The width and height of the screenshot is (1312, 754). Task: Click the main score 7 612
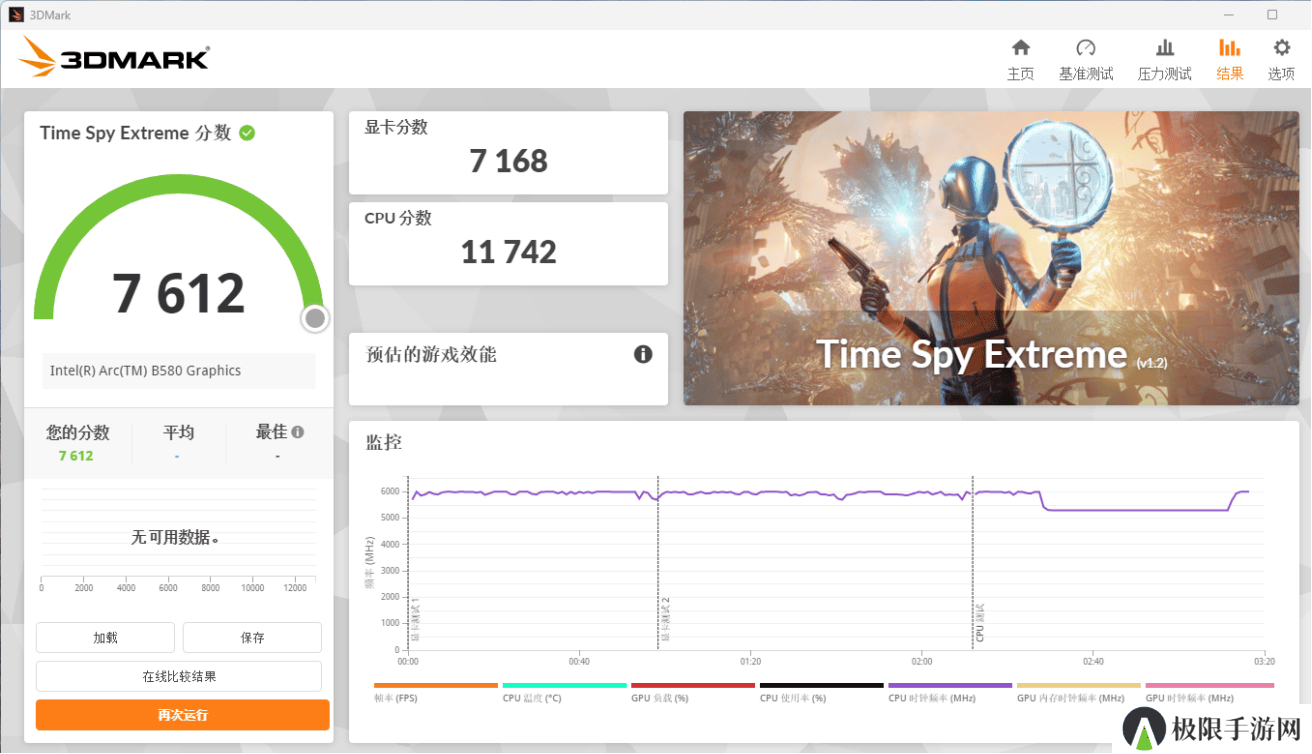tap(179, 293)
